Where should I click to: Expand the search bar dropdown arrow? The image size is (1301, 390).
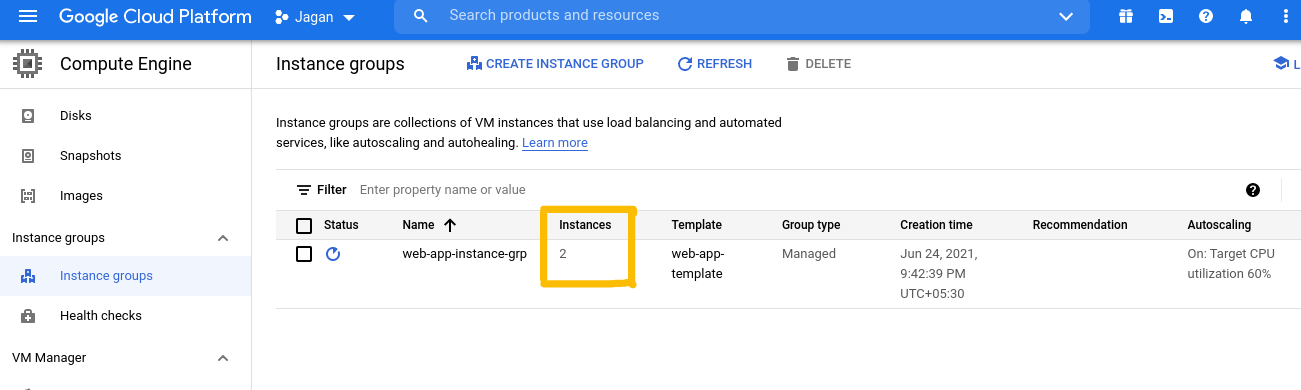(1066, 17)
